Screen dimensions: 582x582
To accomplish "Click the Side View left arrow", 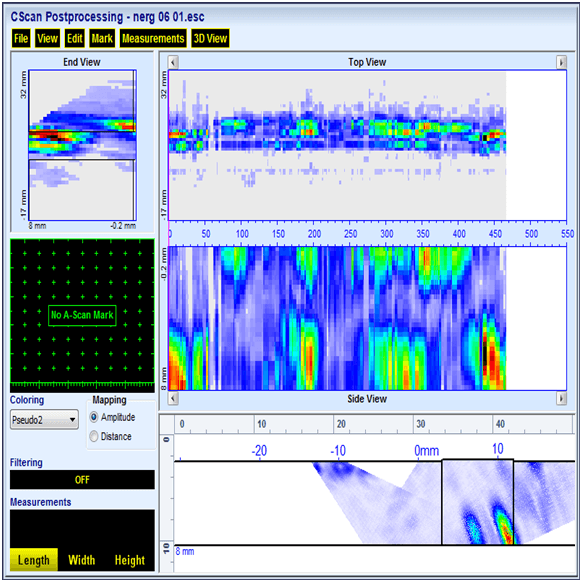I will tap(173, 399).
